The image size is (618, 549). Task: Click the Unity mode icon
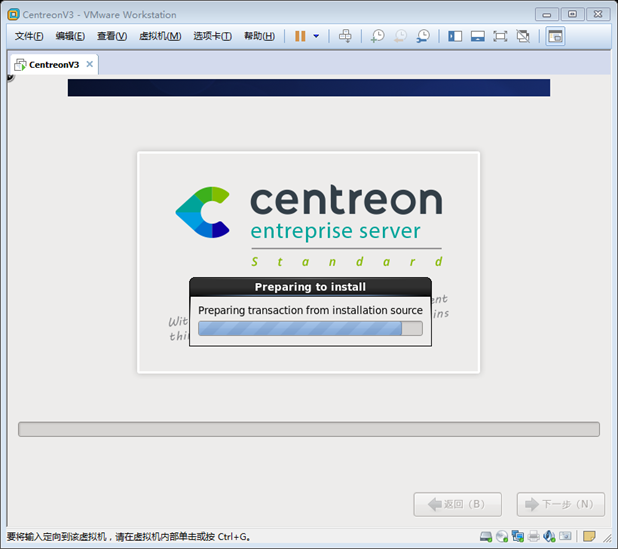[523, 36]
